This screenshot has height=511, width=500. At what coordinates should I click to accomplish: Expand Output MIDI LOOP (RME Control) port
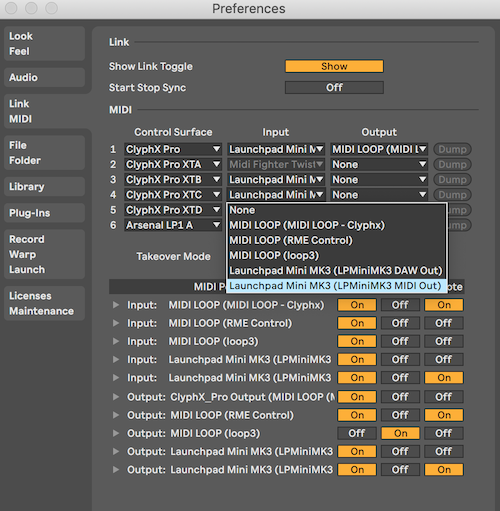pyautogui.click(x=116, y=415)
